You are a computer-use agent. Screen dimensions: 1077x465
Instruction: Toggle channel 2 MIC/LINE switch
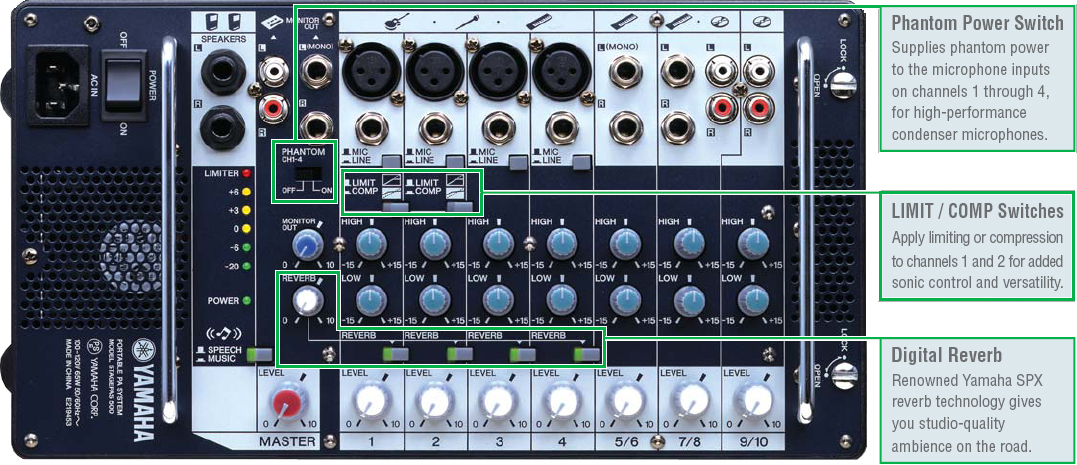coord(453,162)
